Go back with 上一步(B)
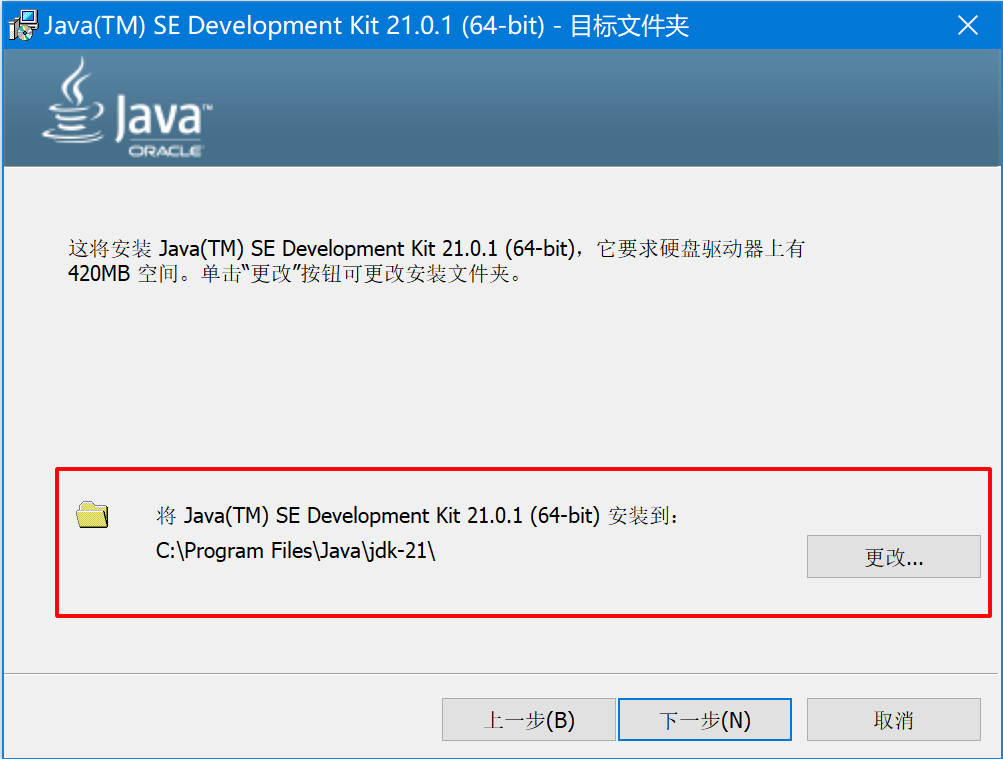 (x=529, y=720)
